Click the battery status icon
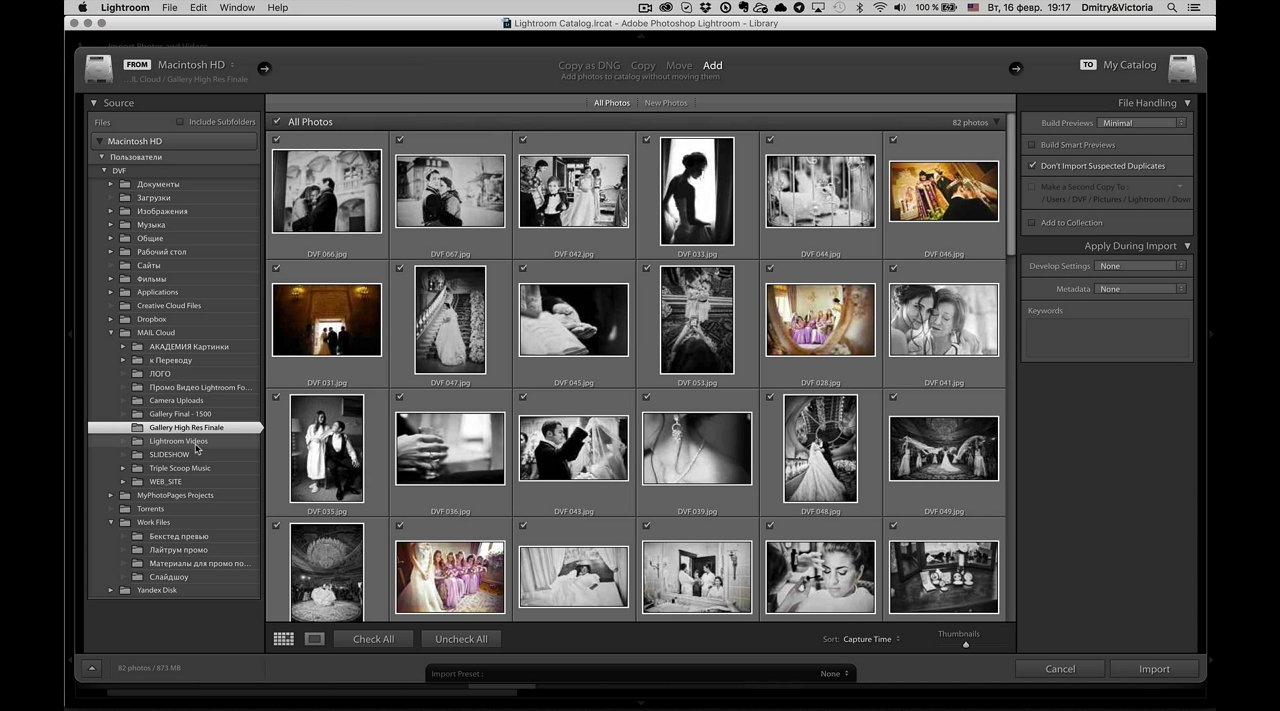 click(x=950, y=7)
